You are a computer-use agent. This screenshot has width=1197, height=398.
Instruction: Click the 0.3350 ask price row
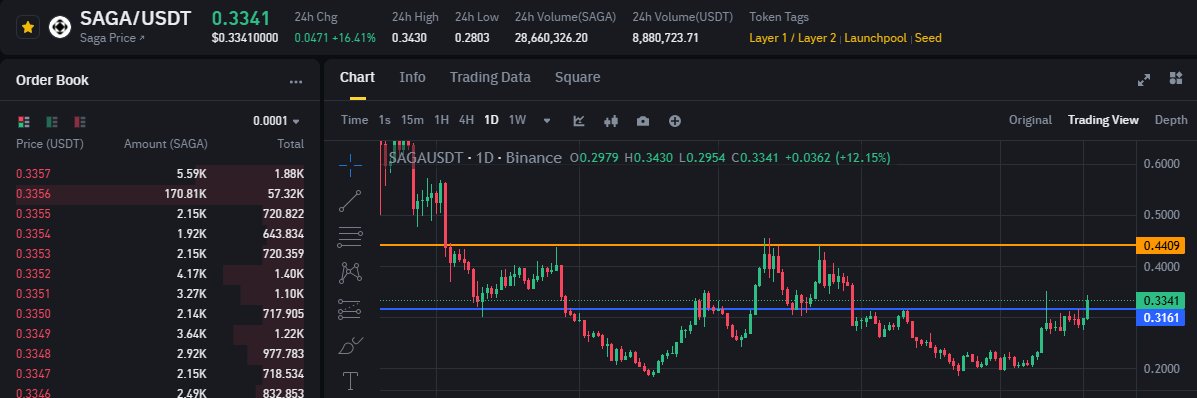pyautogui.click(x=160, y=314)
